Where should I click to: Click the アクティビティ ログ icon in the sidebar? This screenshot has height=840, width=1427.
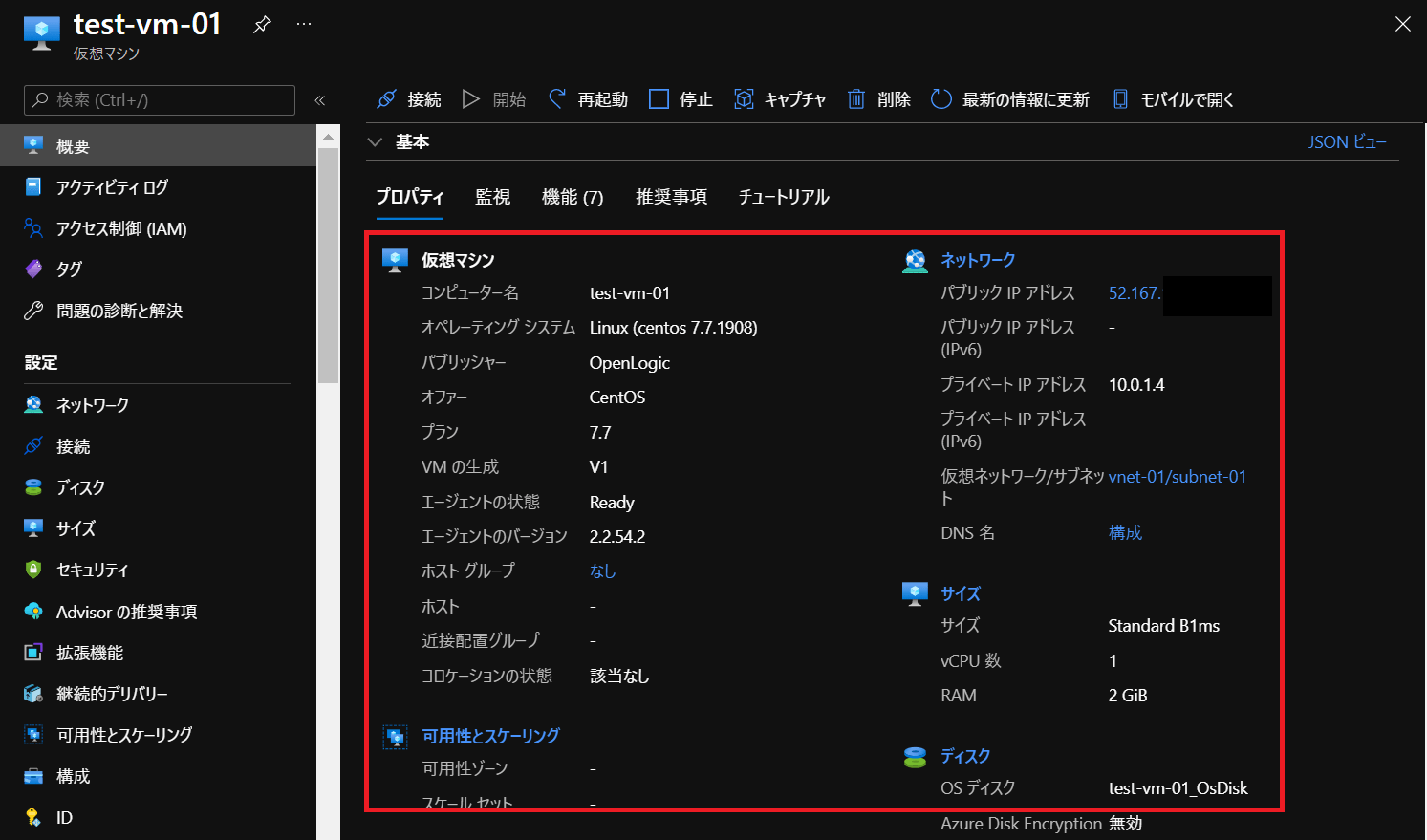[x=33, y=186]
